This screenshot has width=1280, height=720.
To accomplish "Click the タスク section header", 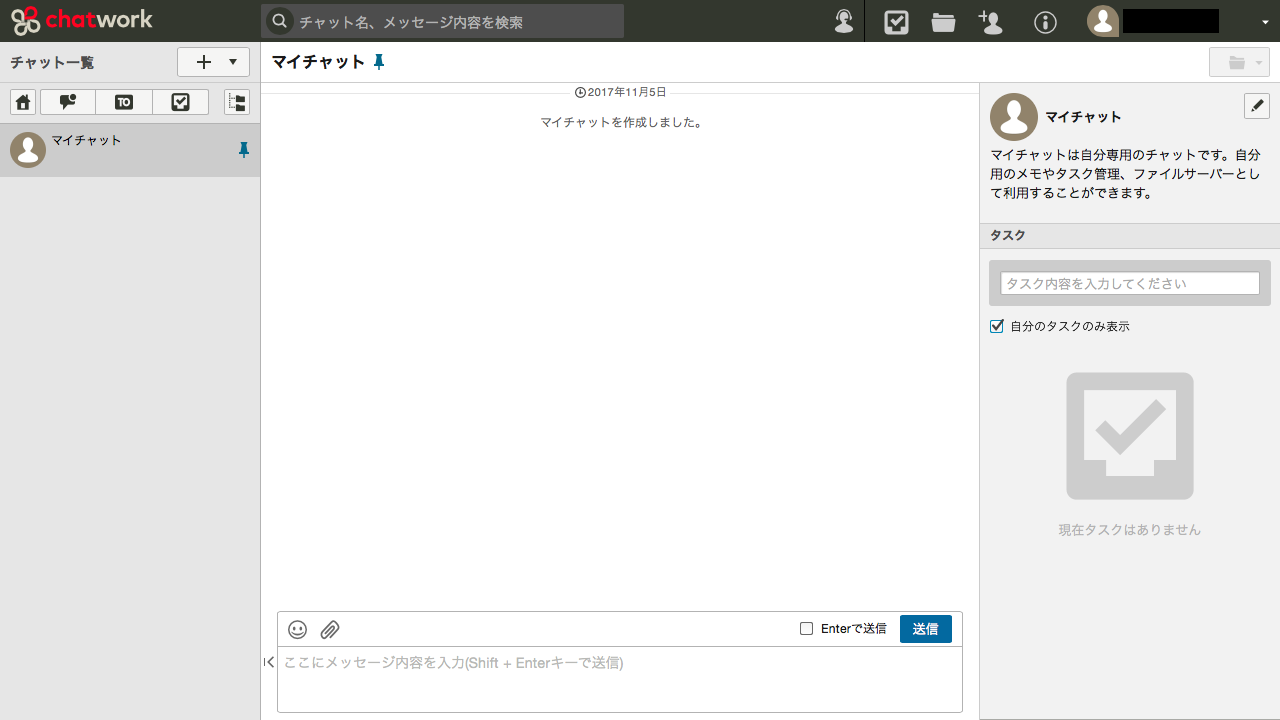I will click(x=1130, y=236).
